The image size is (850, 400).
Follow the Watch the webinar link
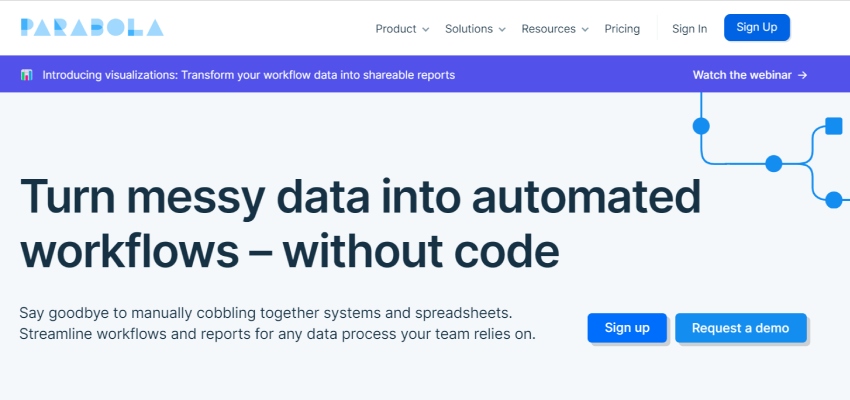coord(742,75)
